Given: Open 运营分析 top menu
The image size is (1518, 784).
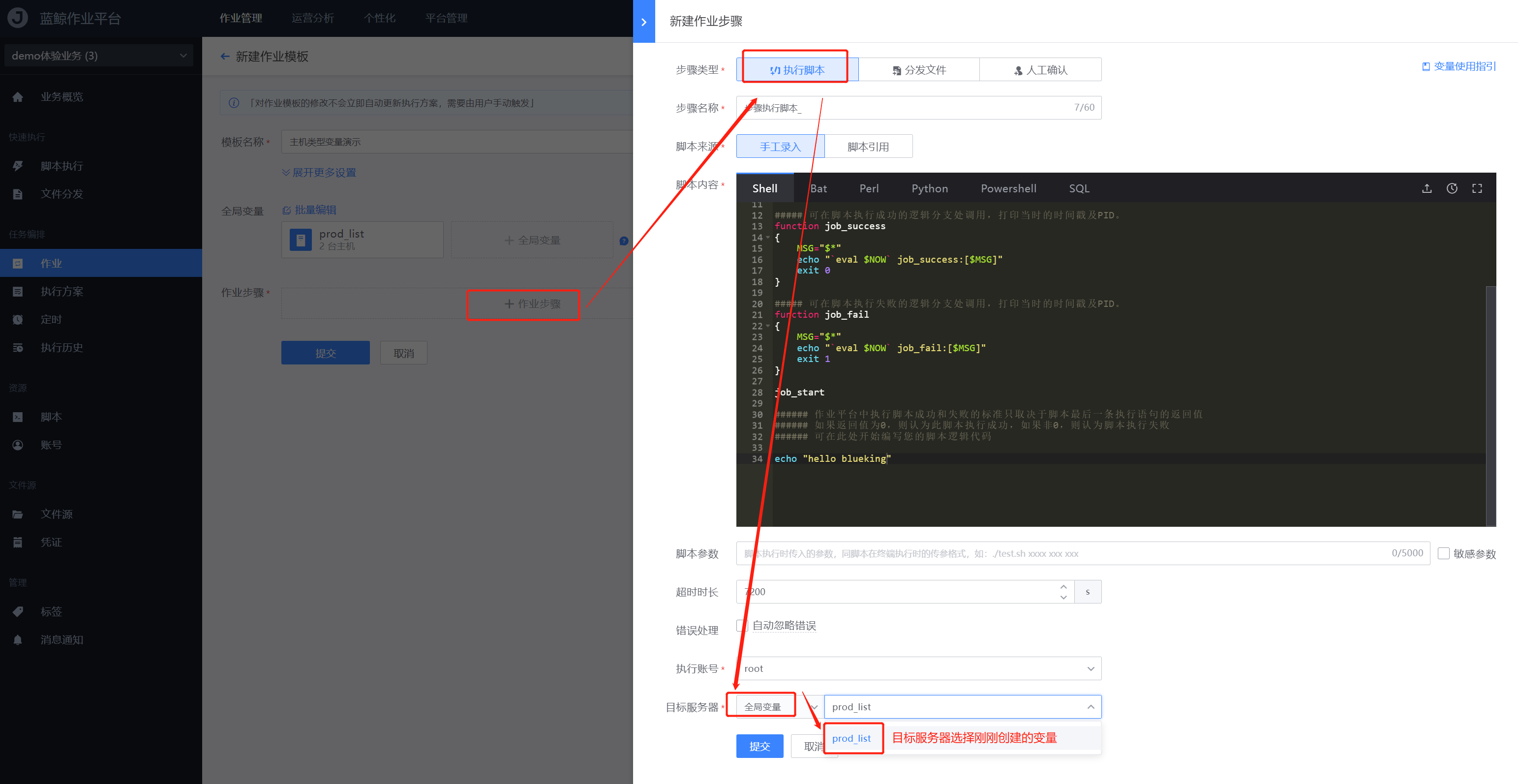Looking at the screenshot, I should tap(313, 18).
